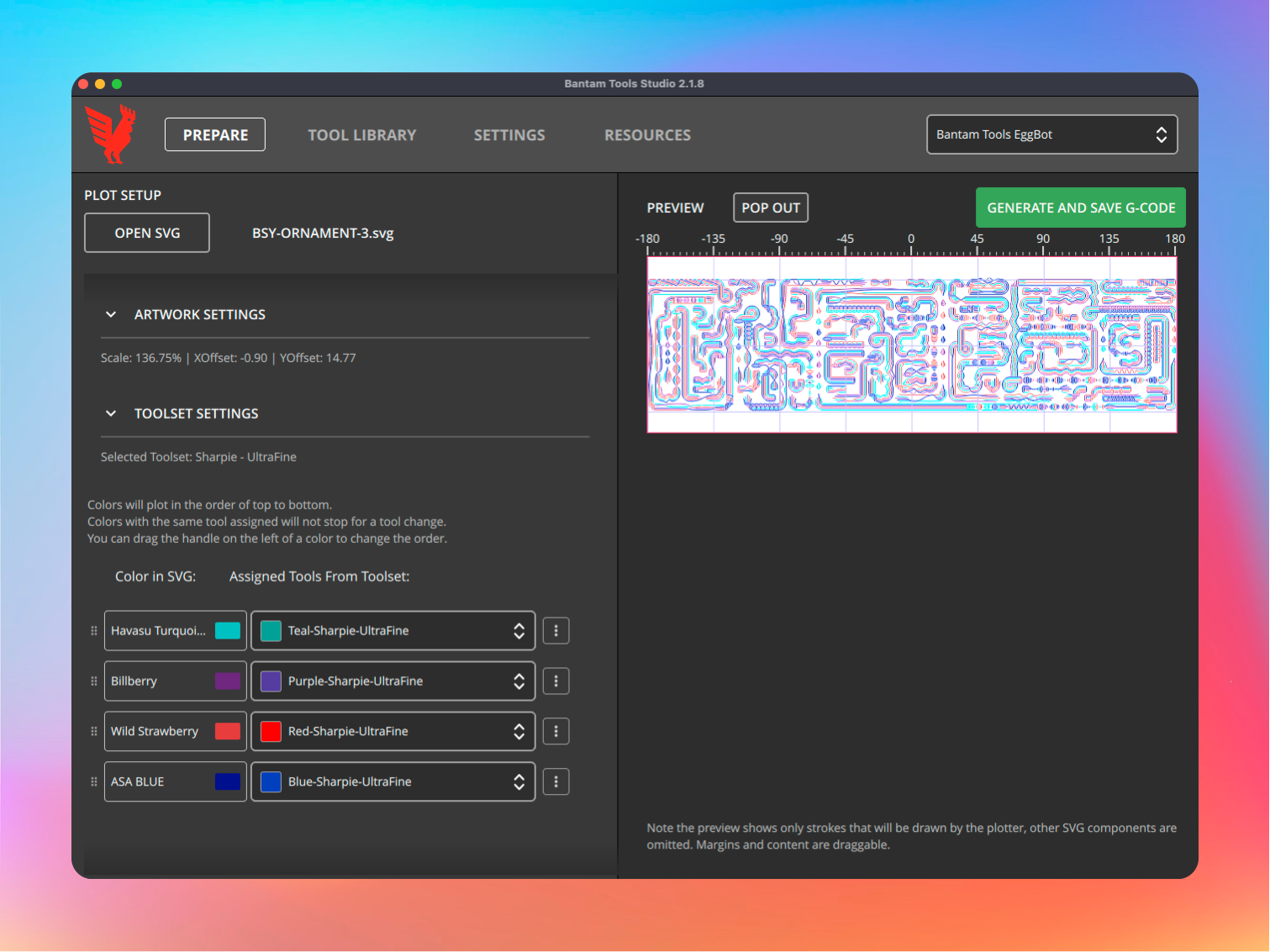Click the Billberry purple color swatch
The width and height of the screenshot is (1270, 952).
click(x=227, y=681)
